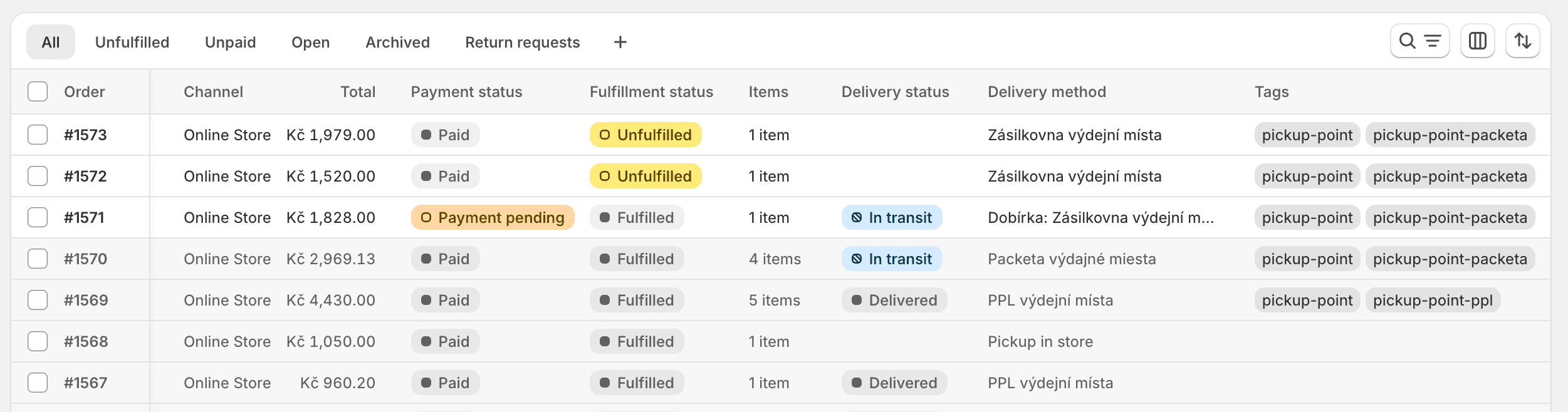Open the edit columns icon
The width and height of the screenshot is (1568, 412).
(x=1477, y=41)
